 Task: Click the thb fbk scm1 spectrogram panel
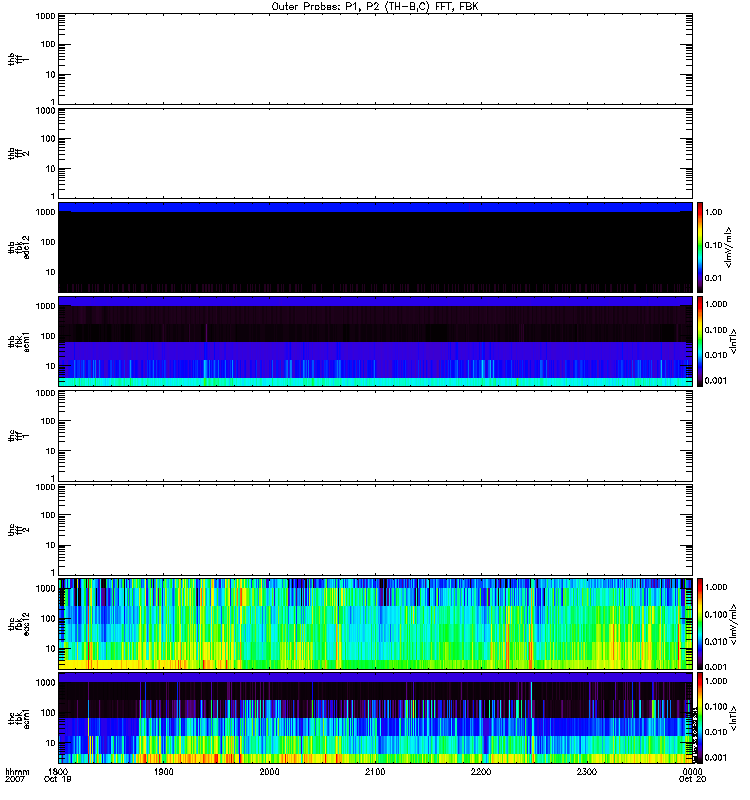(x=375, y=341)
